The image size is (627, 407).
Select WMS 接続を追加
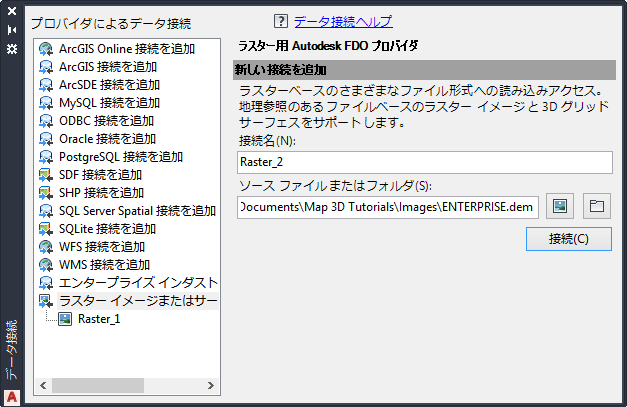coord(104,265)
